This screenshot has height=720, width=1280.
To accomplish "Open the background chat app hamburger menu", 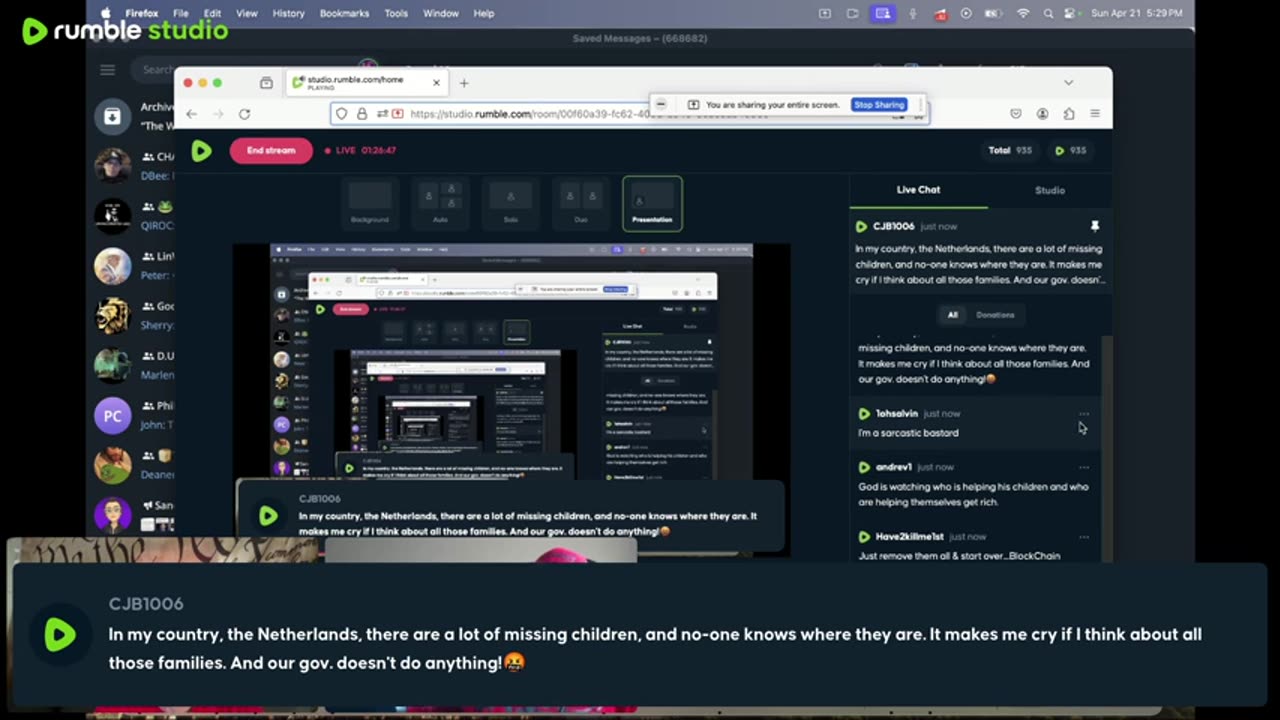I will click(107, 70).
